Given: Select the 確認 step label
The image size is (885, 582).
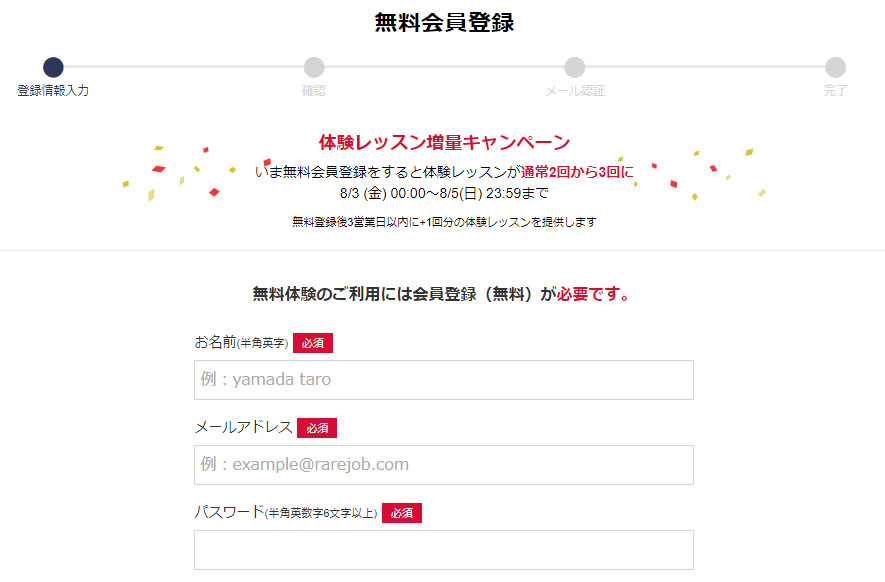Looking at the screenshot, I should pyautogui.click(x=314, y=90).
